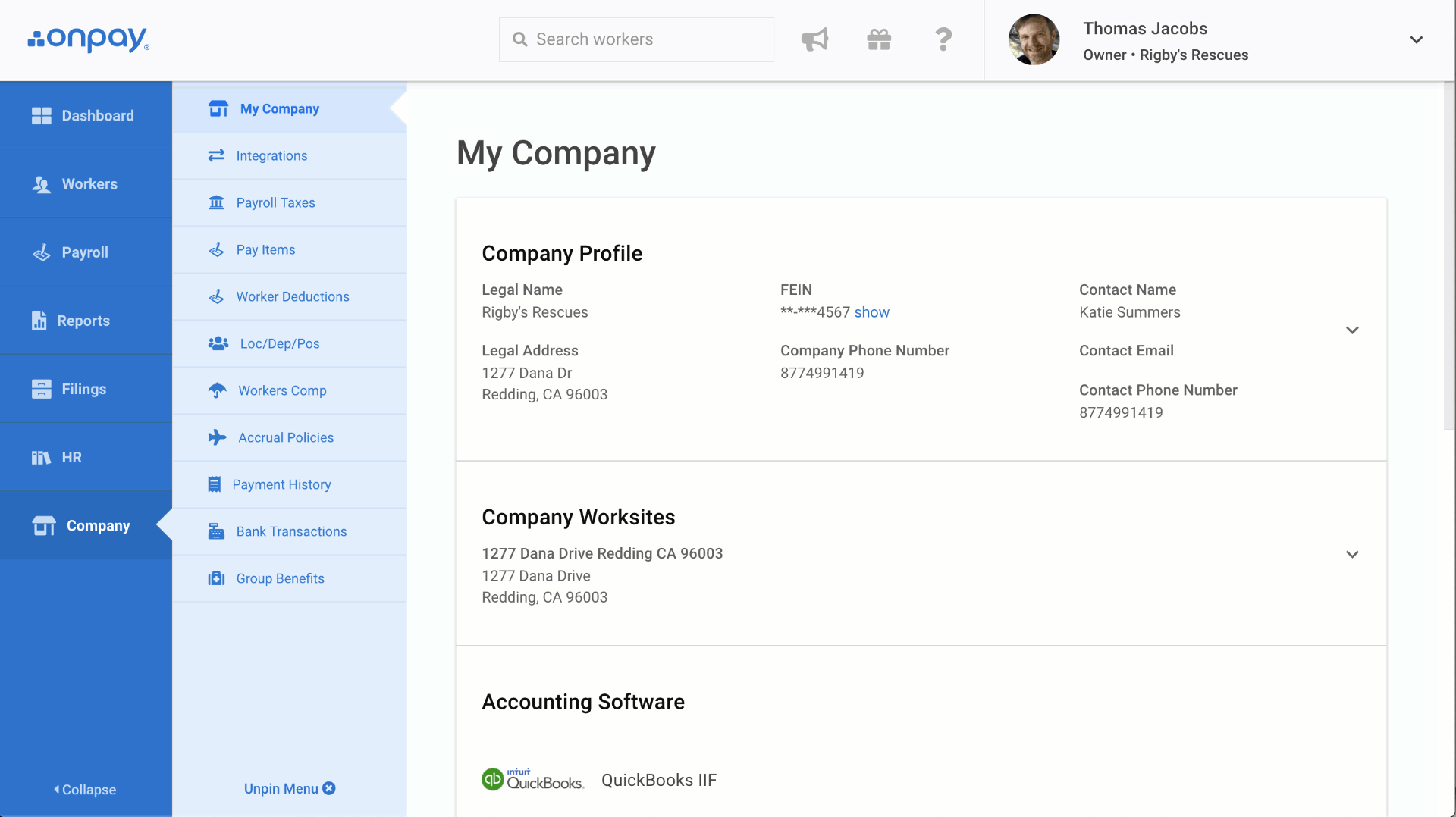1456x817 pixels.
Task: Open the Filings section
Action: (x=86, y=389)
